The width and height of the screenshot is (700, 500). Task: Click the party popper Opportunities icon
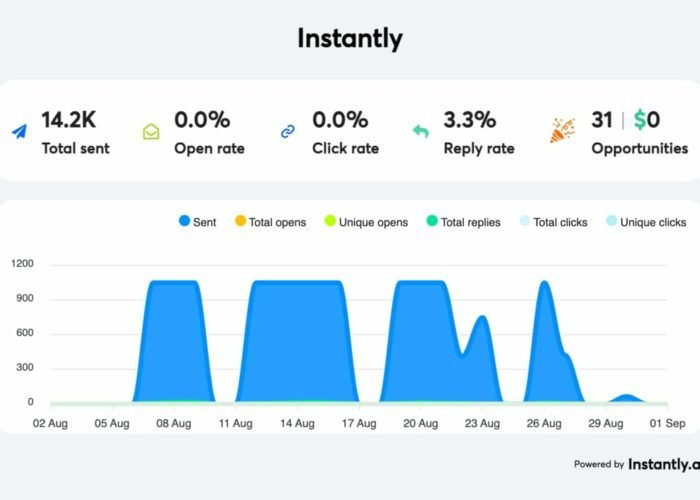click(563, 131)
